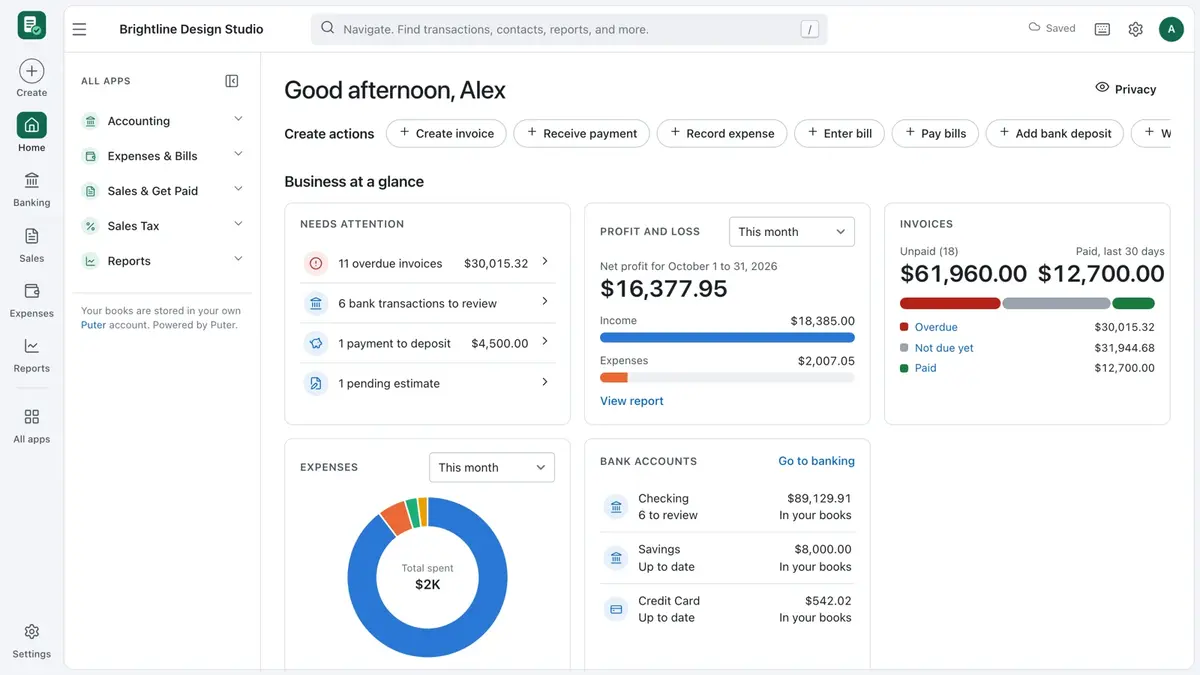Click the search magnifier icon
The width and height of the screenshot is (1200, 675).
coord(327,29)
